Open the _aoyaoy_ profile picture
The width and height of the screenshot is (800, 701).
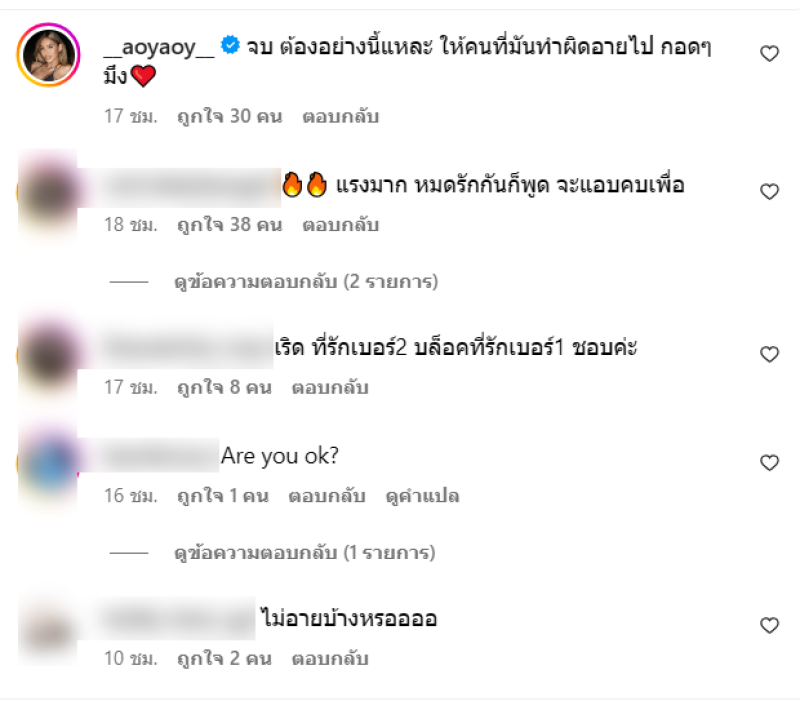click(48, 55)
